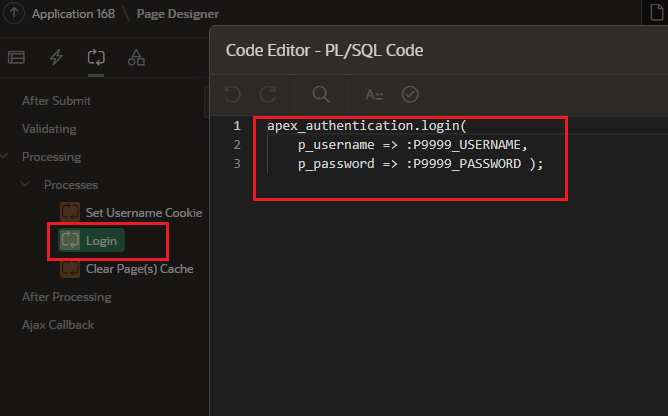Screen dimensions: 668x416
Task: Click the Undo icon in Code Editor
Action: click(232, 94)
